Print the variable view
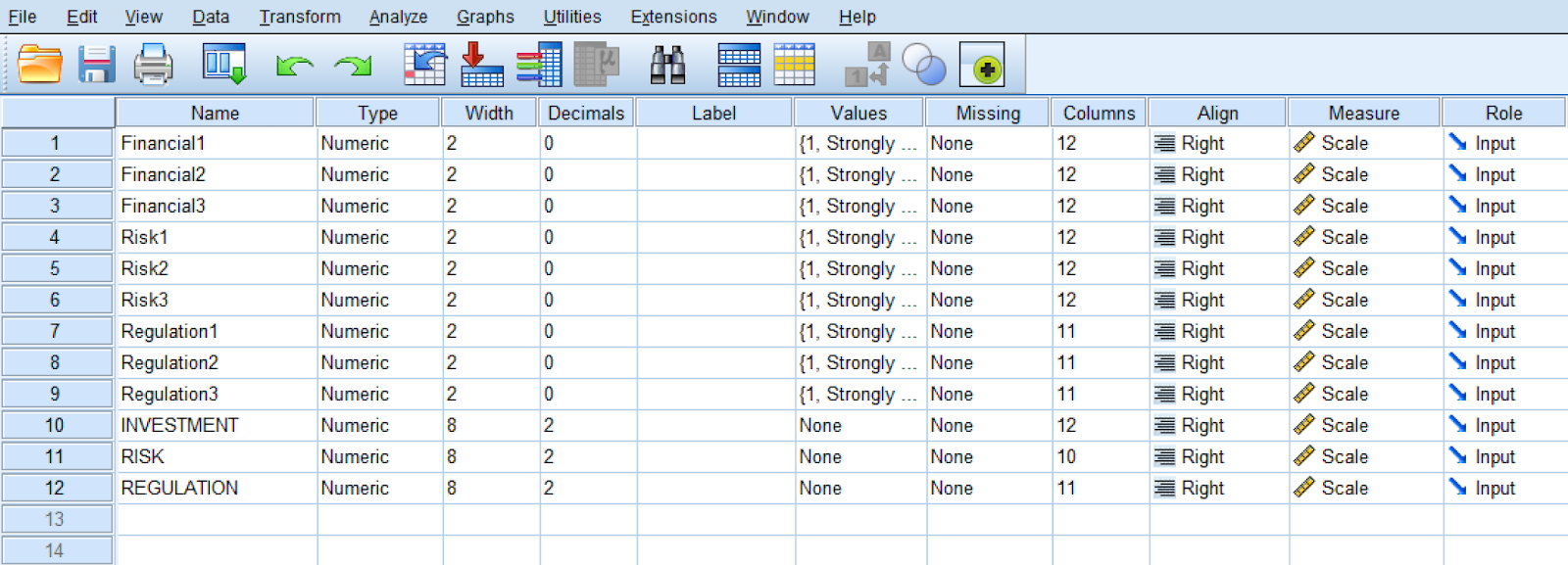 pyautogui.click(x=153, y=64)
